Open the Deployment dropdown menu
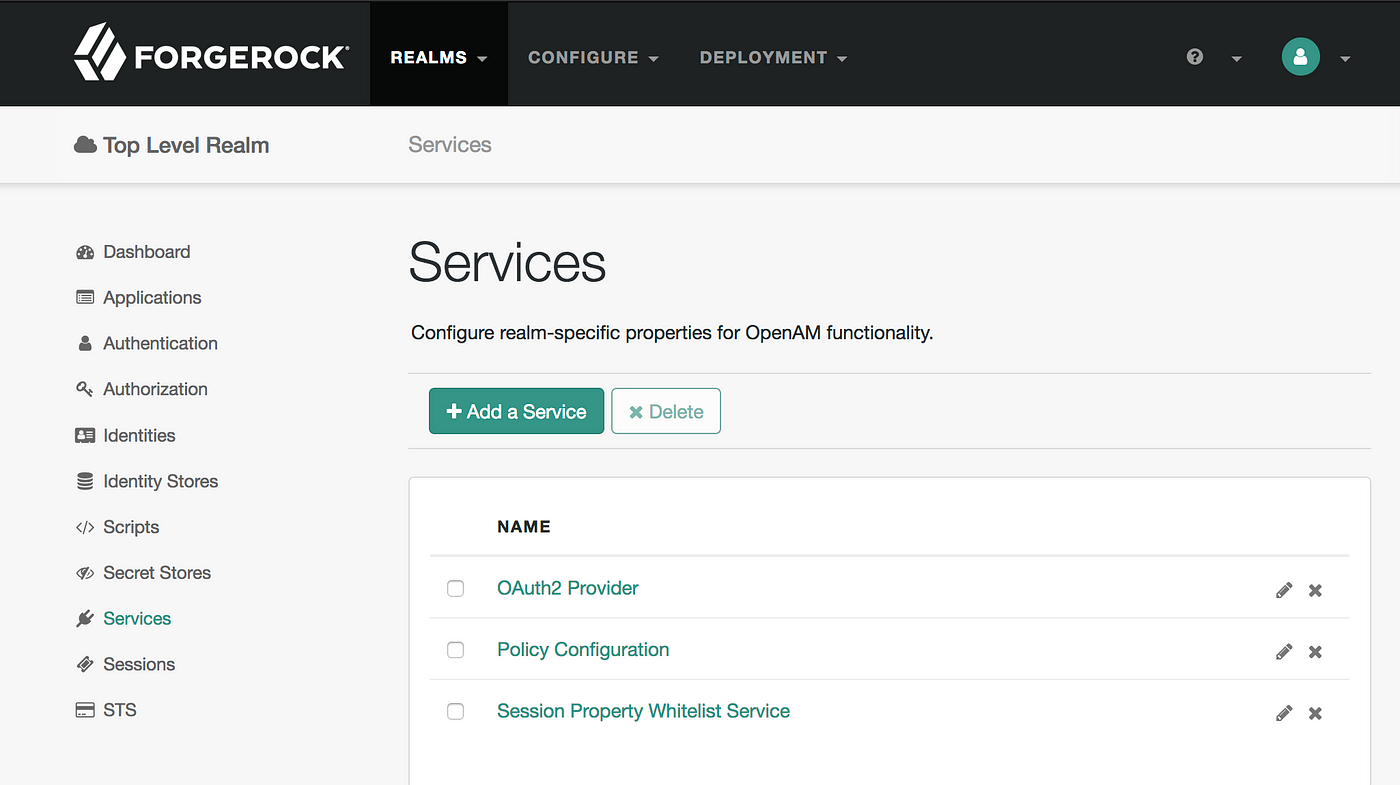 pyautogui.click(x=773, y=57)
